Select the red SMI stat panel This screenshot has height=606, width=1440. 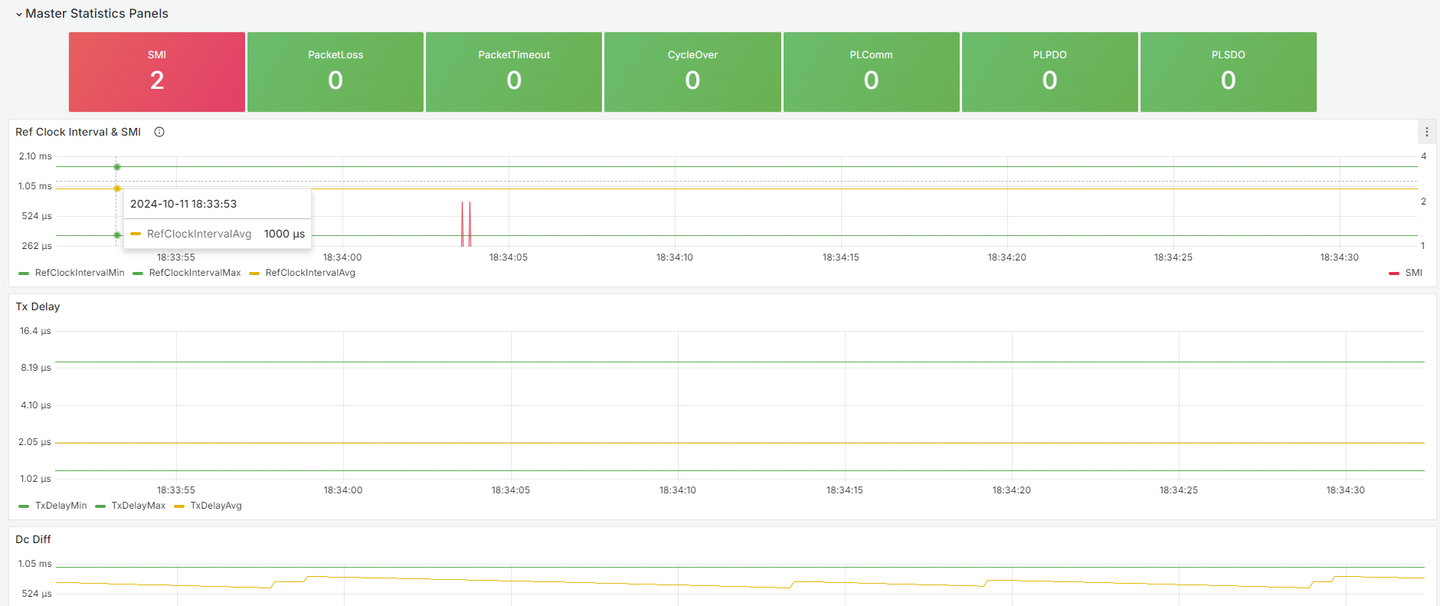click(x=157, y=72)
